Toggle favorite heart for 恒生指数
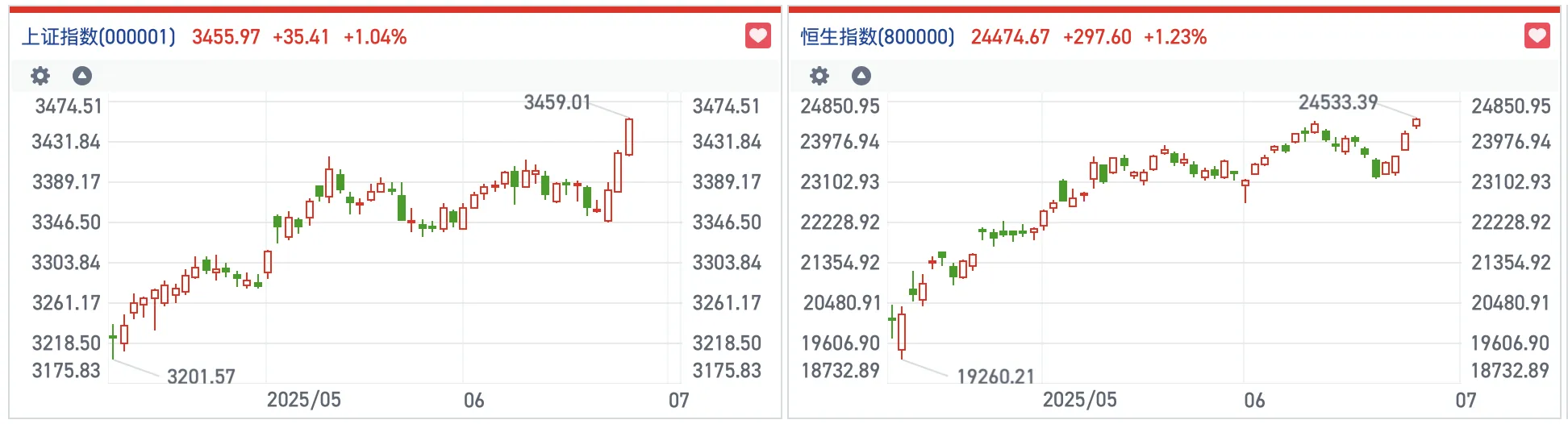This screenshot has width=1568, height=424. pyautogui.click(x=1537, y=36)
